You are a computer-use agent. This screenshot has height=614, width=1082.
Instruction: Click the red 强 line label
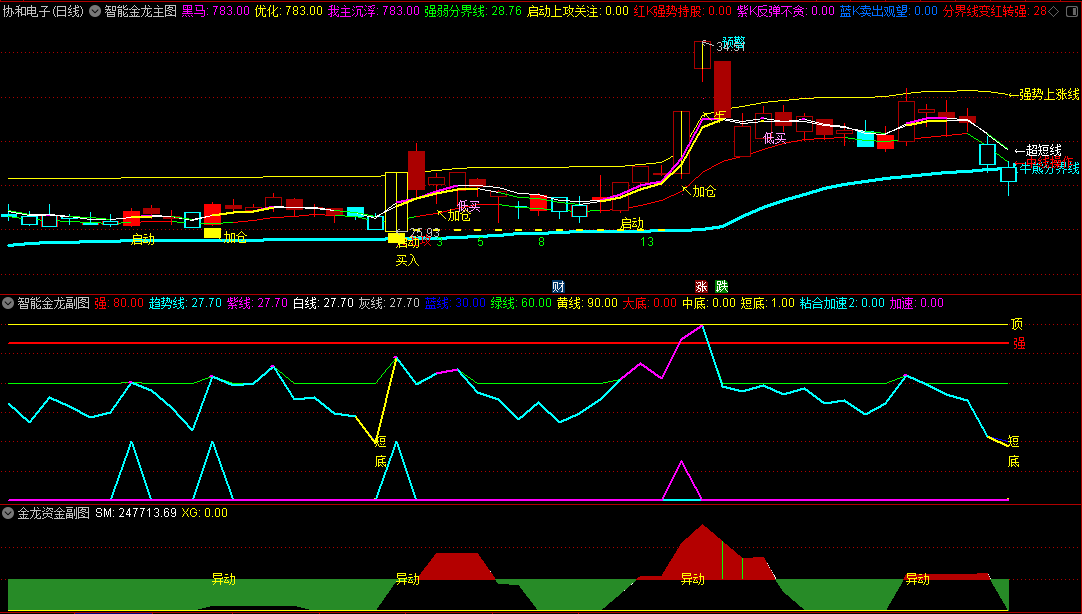coord(1019,343)
